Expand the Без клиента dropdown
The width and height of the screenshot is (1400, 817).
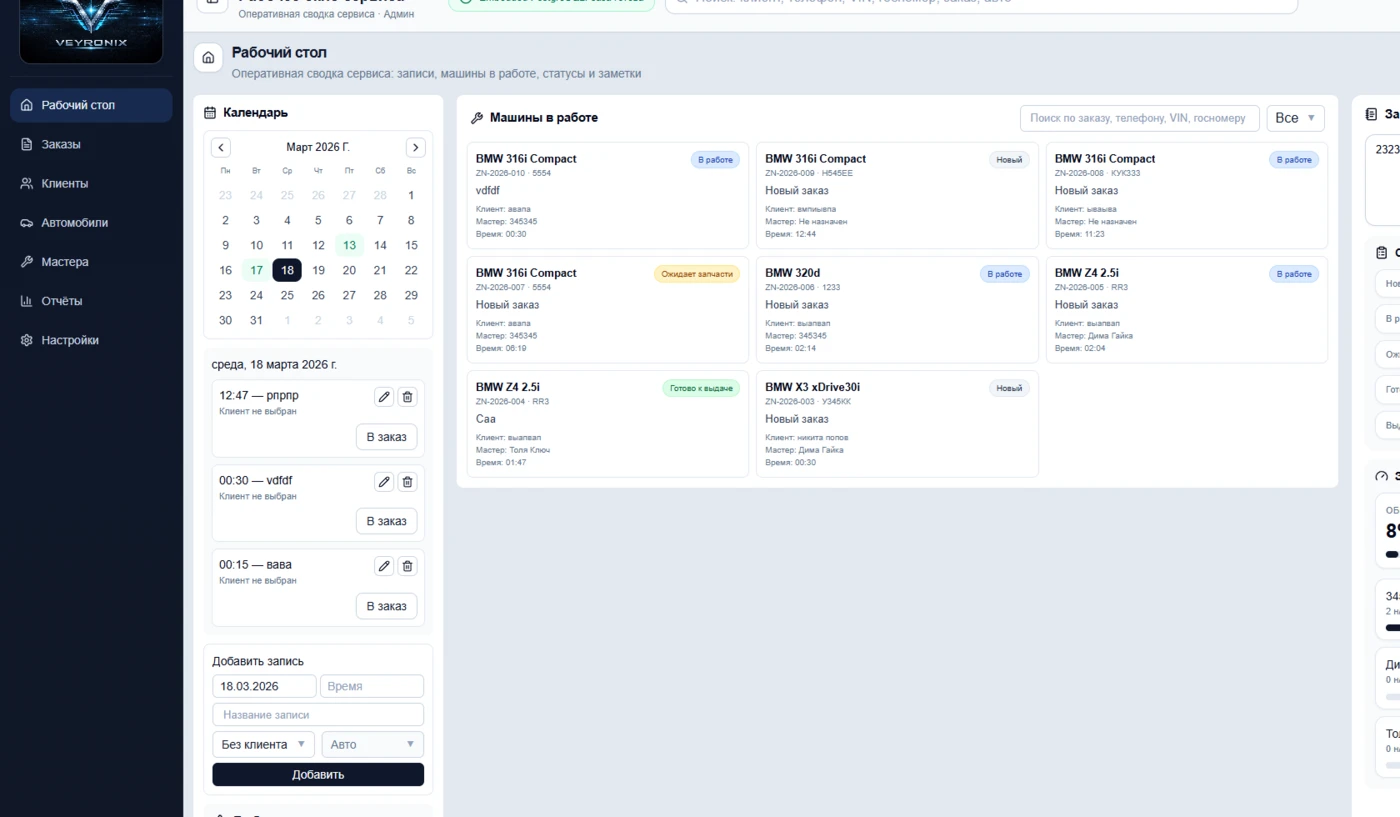click(x=263, y=744)
